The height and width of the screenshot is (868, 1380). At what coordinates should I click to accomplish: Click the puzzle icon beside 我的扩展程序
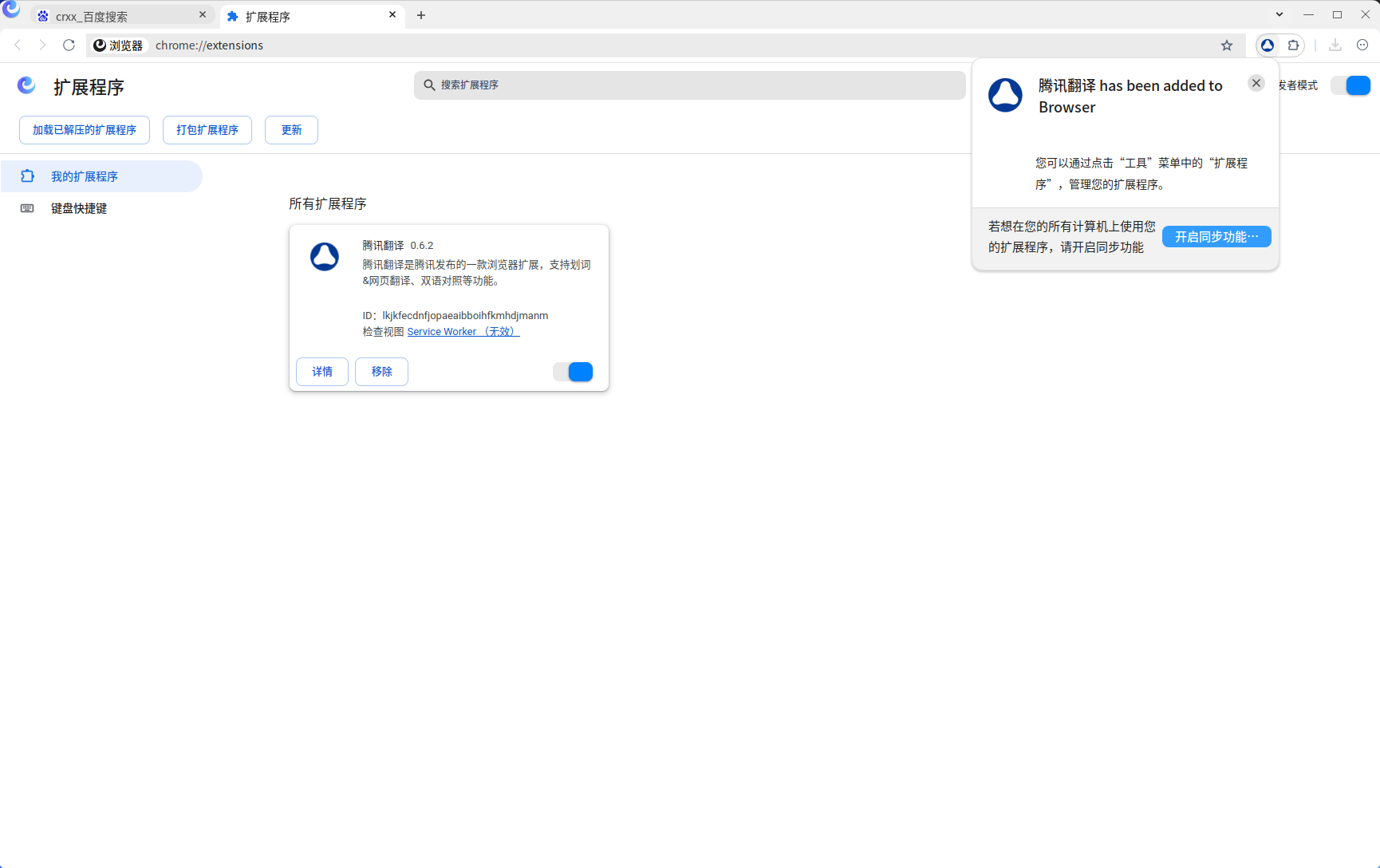(27, 176)
